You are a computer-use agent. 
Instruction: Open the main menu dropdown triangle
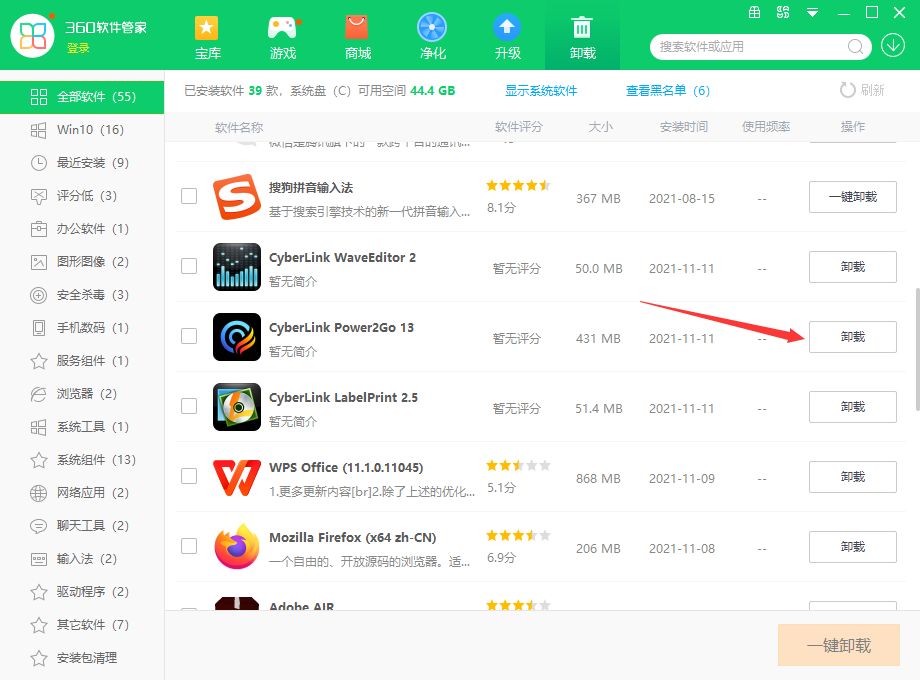pyautogui.click(x=813, y=12)
